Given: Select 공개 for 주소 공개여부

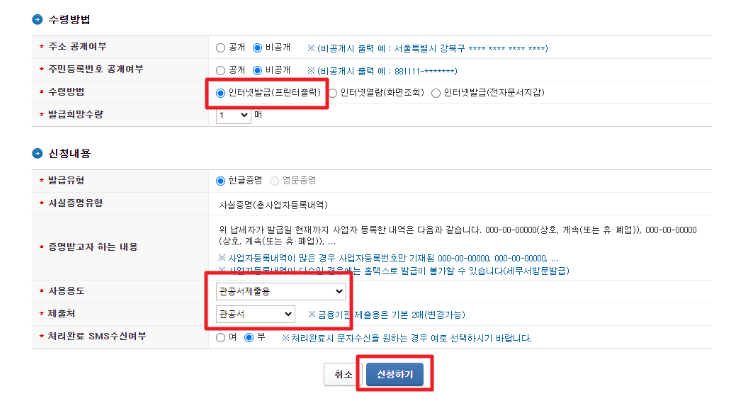Looking at the screenshot, I should [x=220, y=48].
